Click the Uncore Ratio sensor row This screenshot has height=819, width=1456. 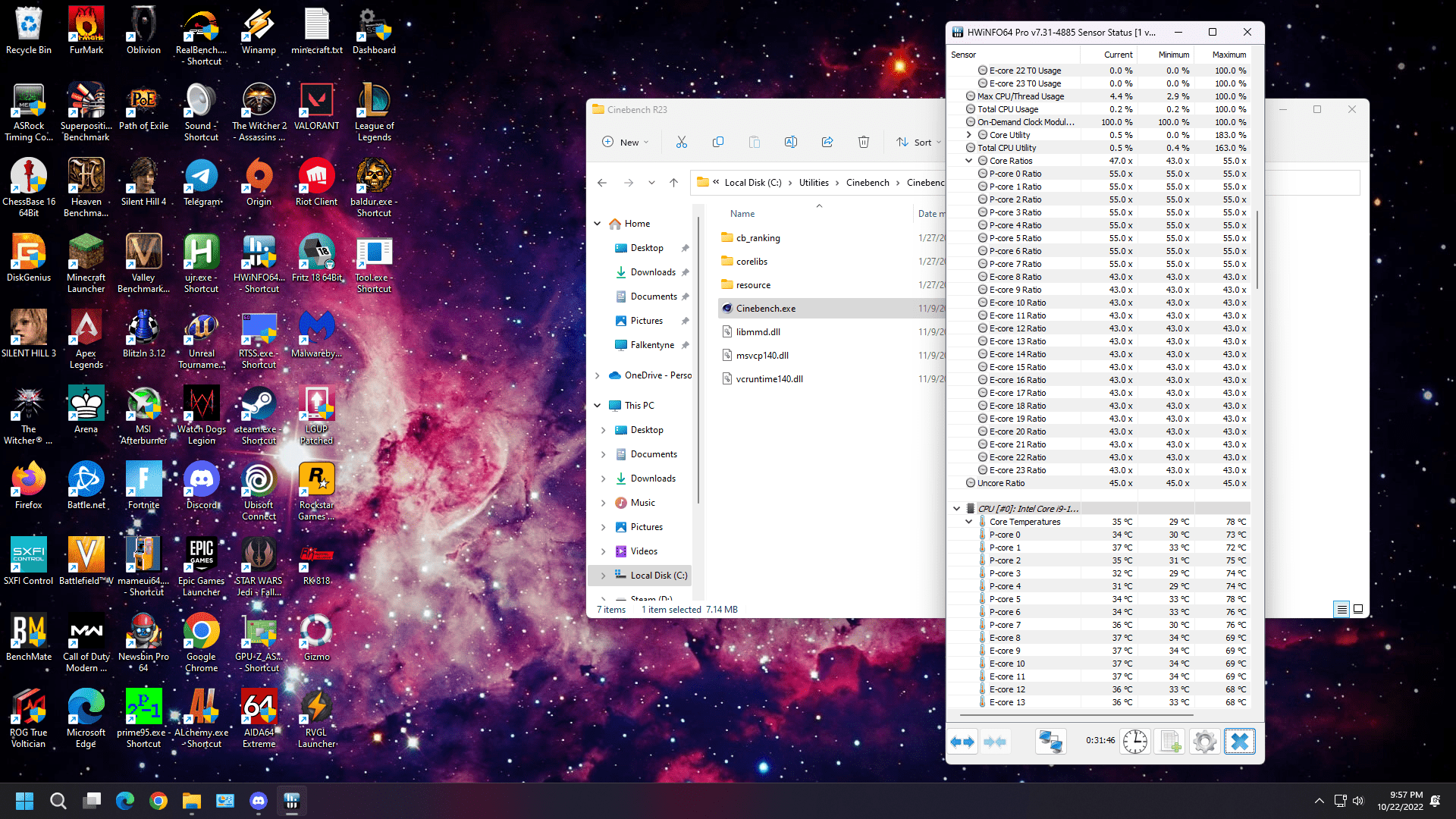[x=1099, y=483]
